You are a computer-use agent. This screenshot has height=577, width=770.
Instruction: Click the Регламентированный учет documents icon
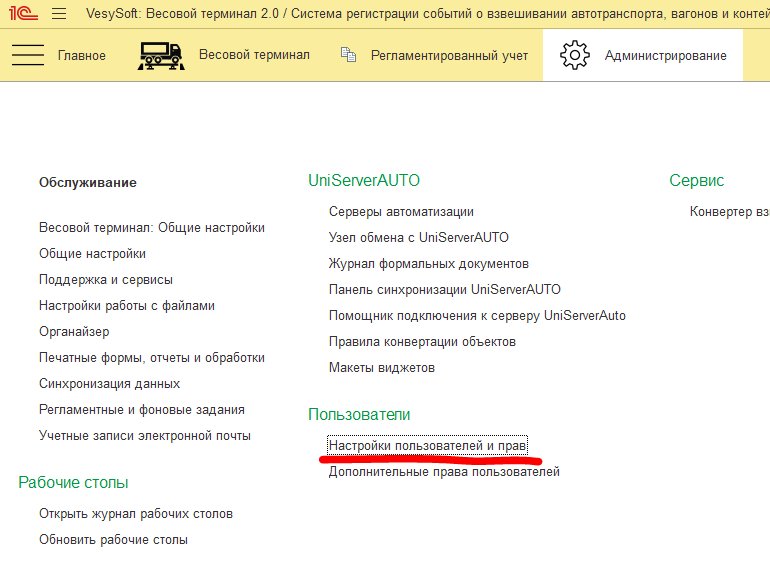(x=348, y=55)
